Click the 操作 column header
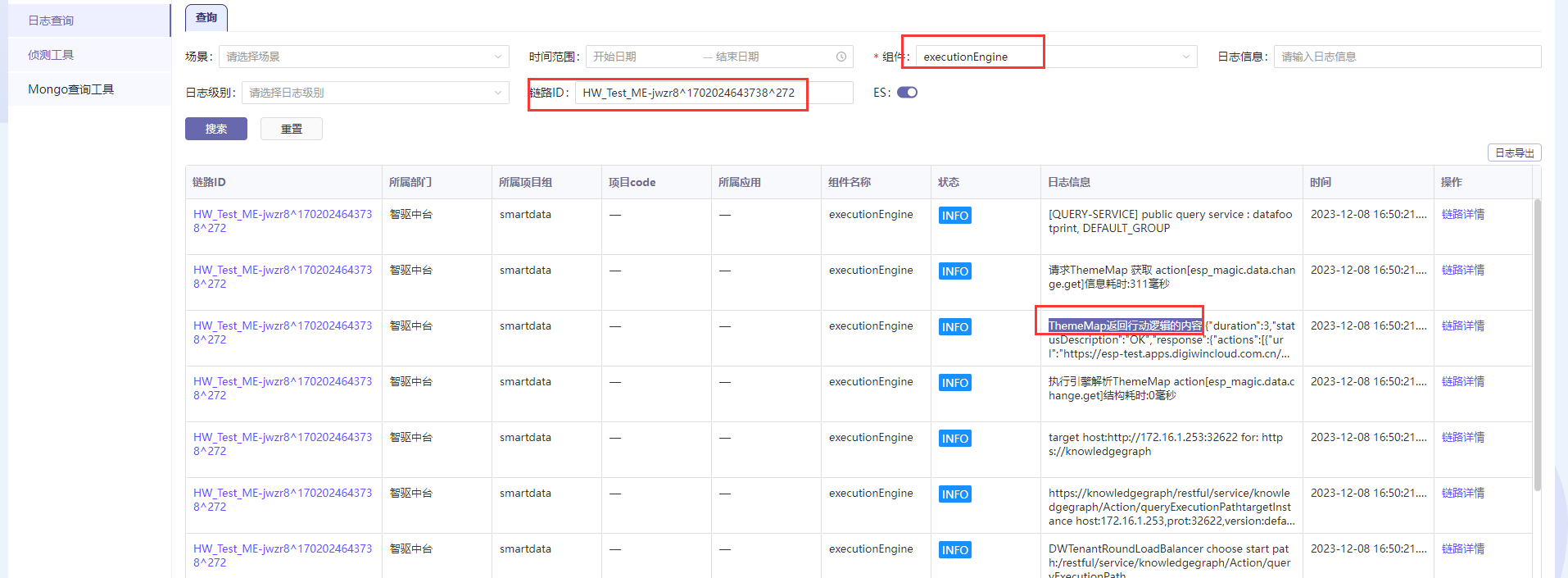The image size is (1568, 578). click(1452, 182)
